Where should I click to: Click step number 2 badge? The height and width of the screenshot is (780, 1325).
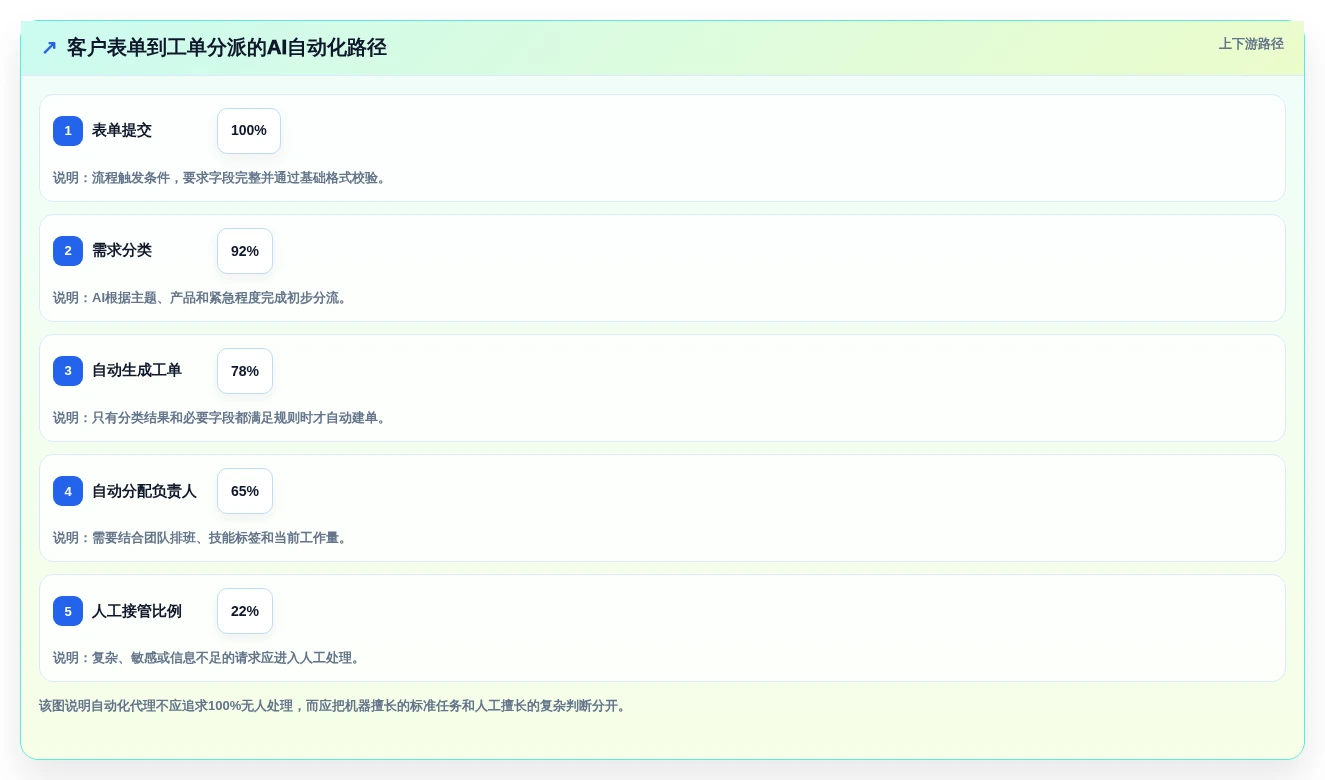68,251
